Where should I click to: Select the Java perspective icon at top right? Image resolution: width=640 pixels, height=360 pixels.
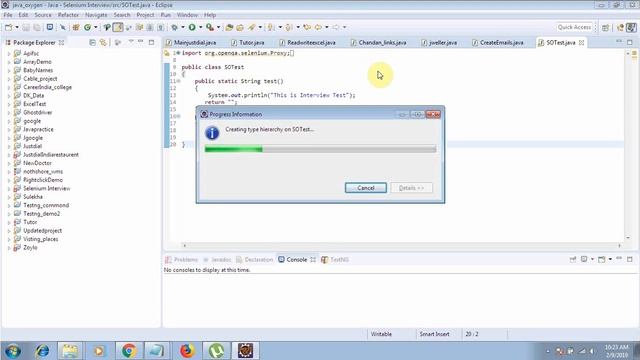pyautogui.click(x=631, y=27)
